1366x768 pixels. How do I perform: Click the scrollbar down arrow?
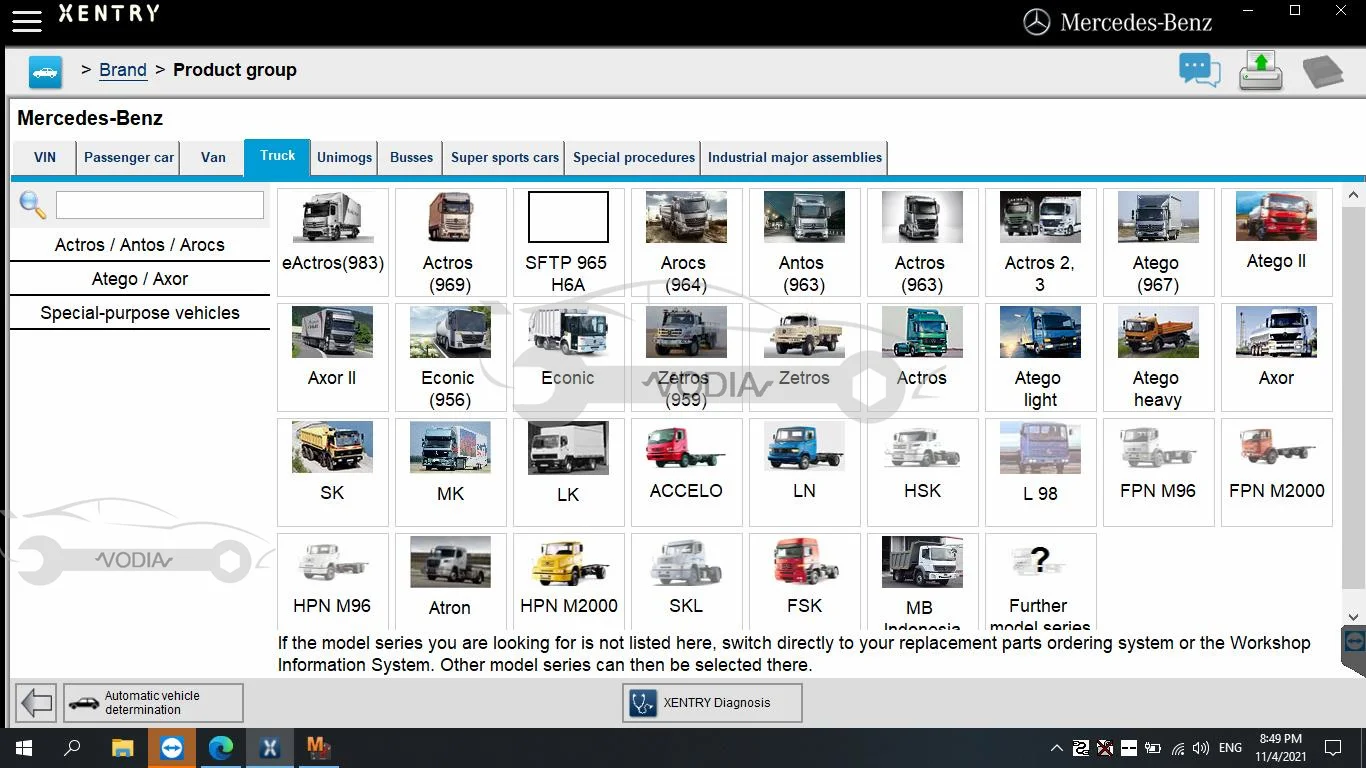(x=1354, y=617)
